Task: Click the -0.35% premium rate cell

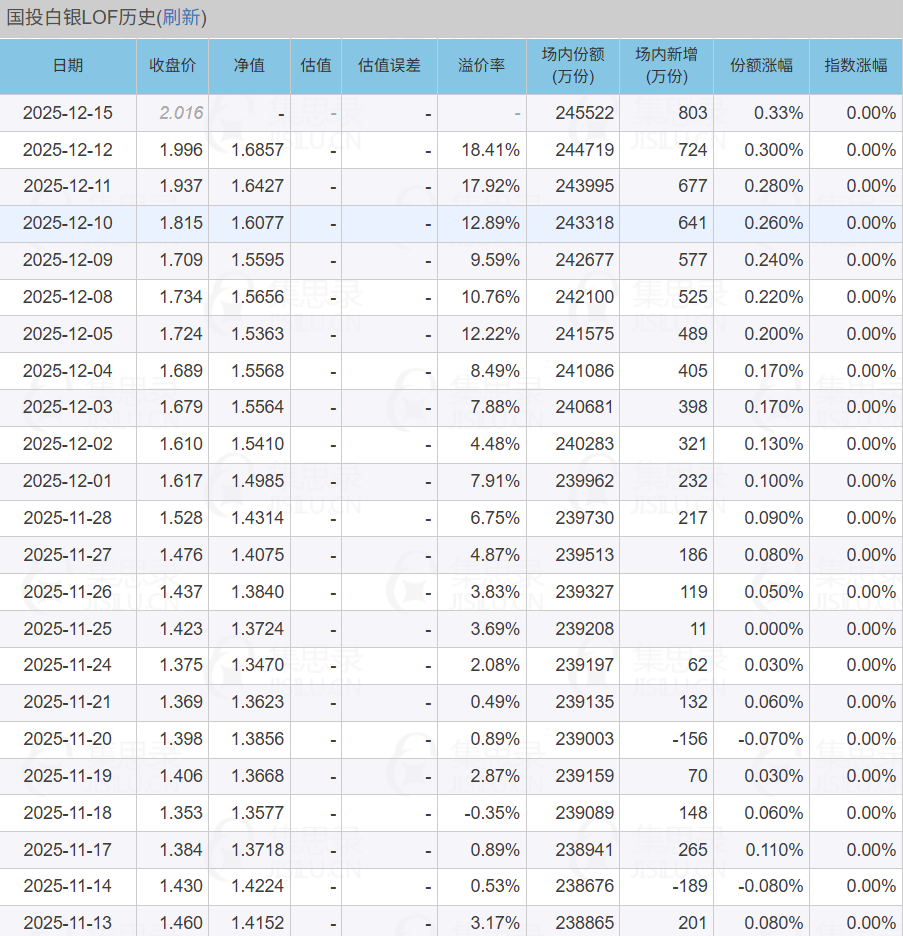Action: pyautogui.click(x=491, y=813)
